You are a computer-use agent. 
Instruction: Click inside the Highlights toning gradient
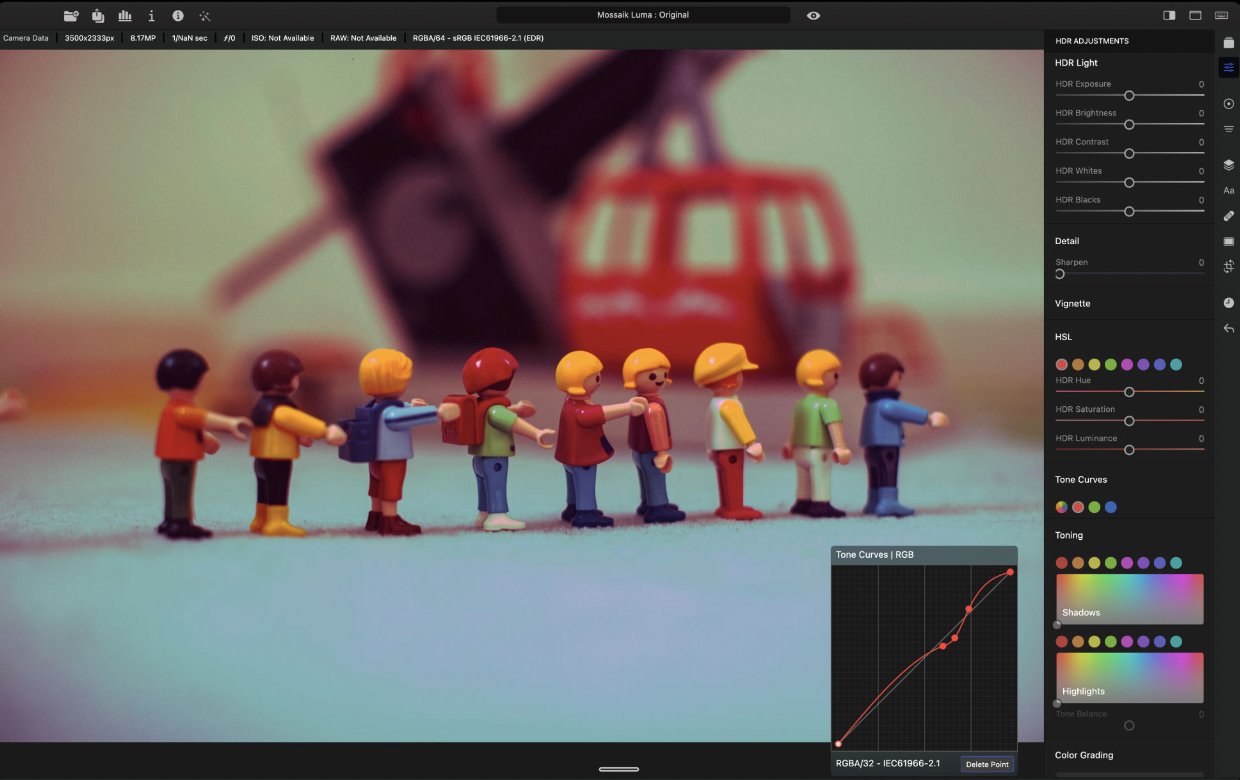[1130, 678]
